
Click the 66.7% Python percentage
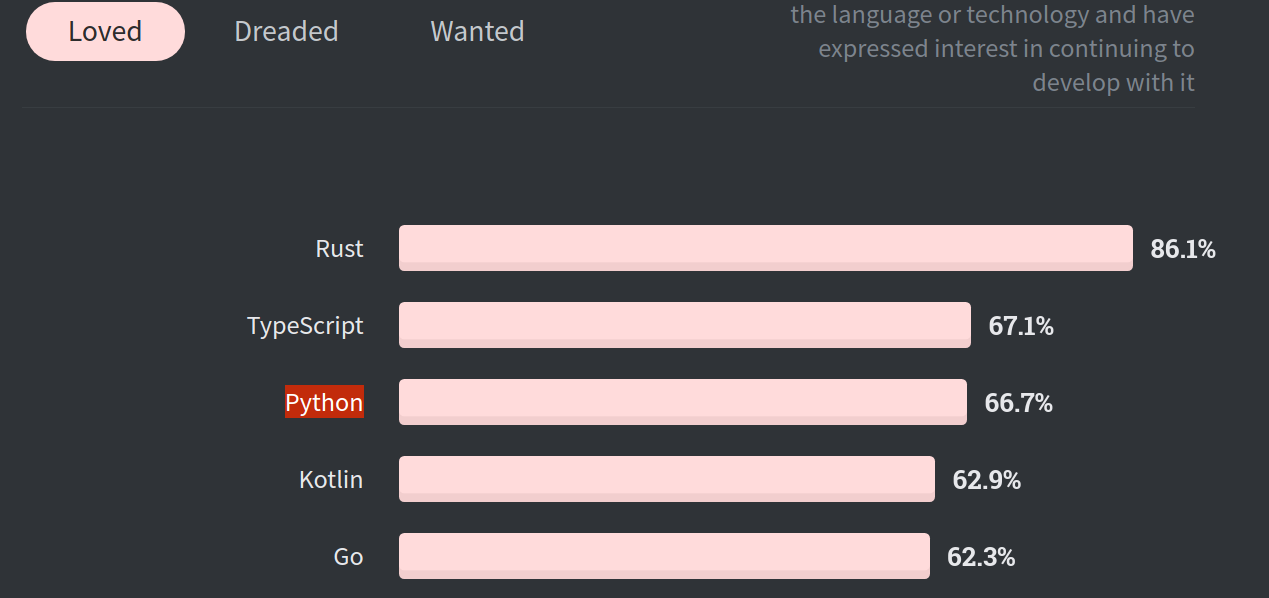point(1018,403)
